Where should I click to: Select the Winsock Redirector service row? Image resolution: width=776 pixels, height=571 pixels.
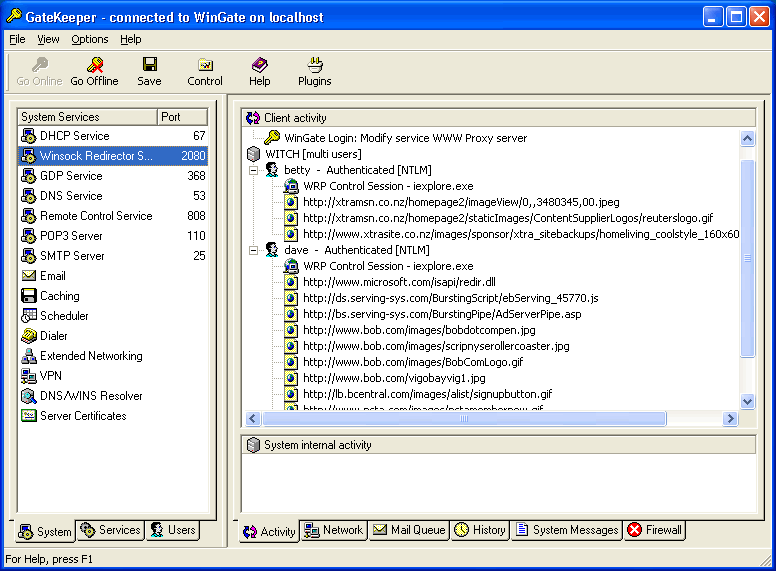(x=113, y=155)
